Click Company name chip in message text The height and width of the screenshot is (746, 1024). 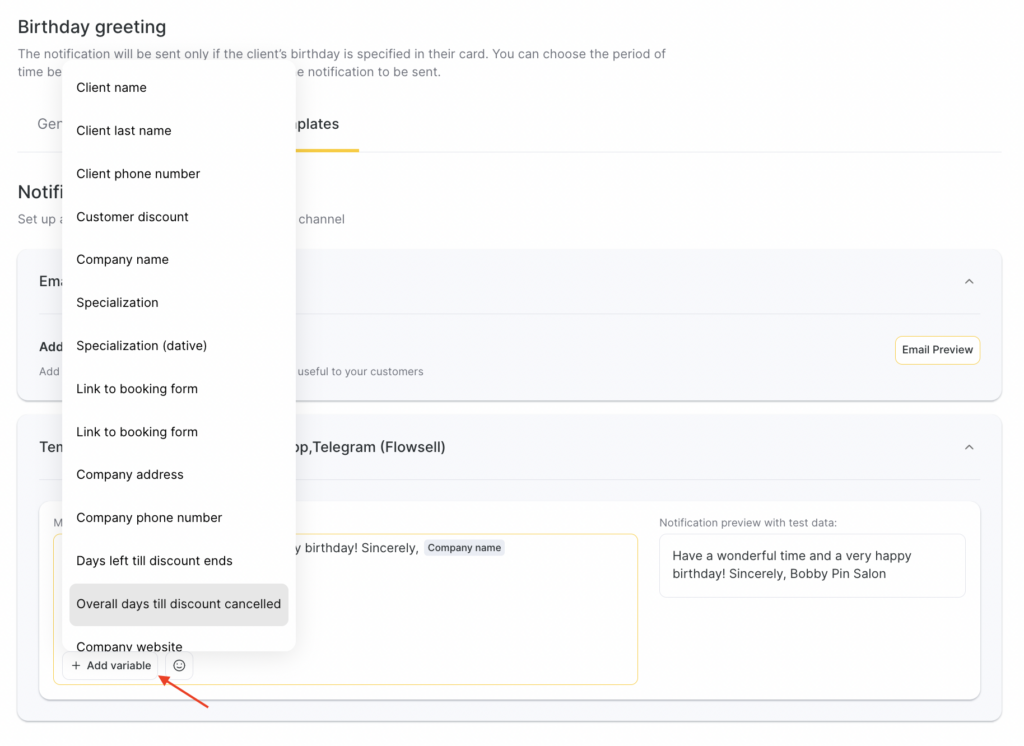[x=465, y=548]
